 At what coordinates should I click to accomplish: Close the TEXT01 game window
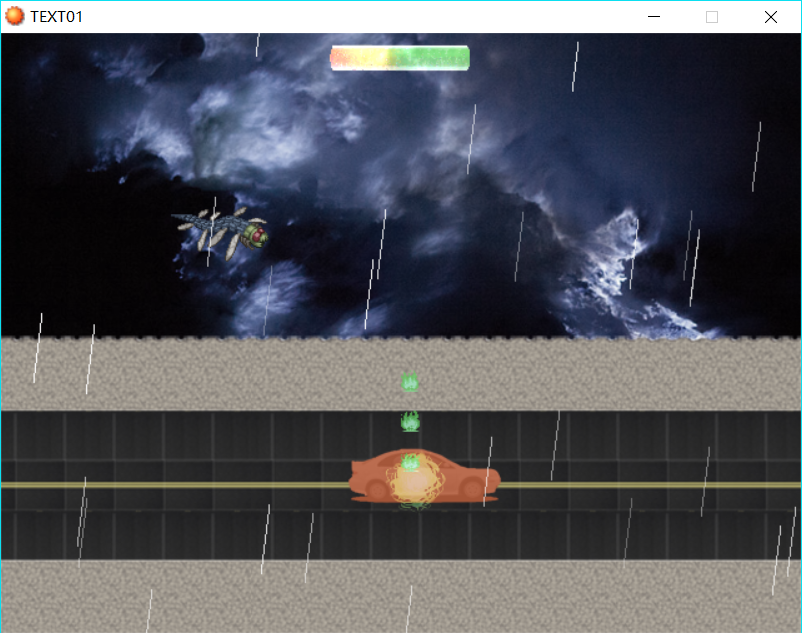(x=771, y=17)
